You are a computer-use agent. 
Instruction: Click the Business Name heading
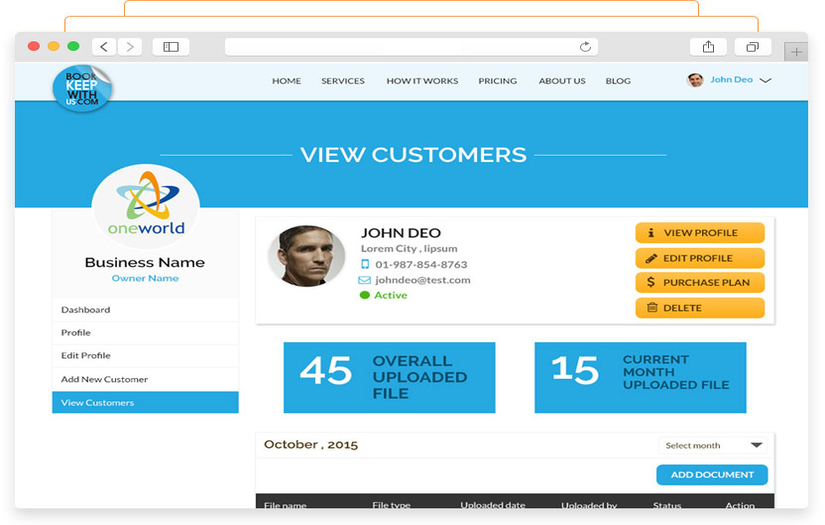pyautogui.click(x=145, y=262)
